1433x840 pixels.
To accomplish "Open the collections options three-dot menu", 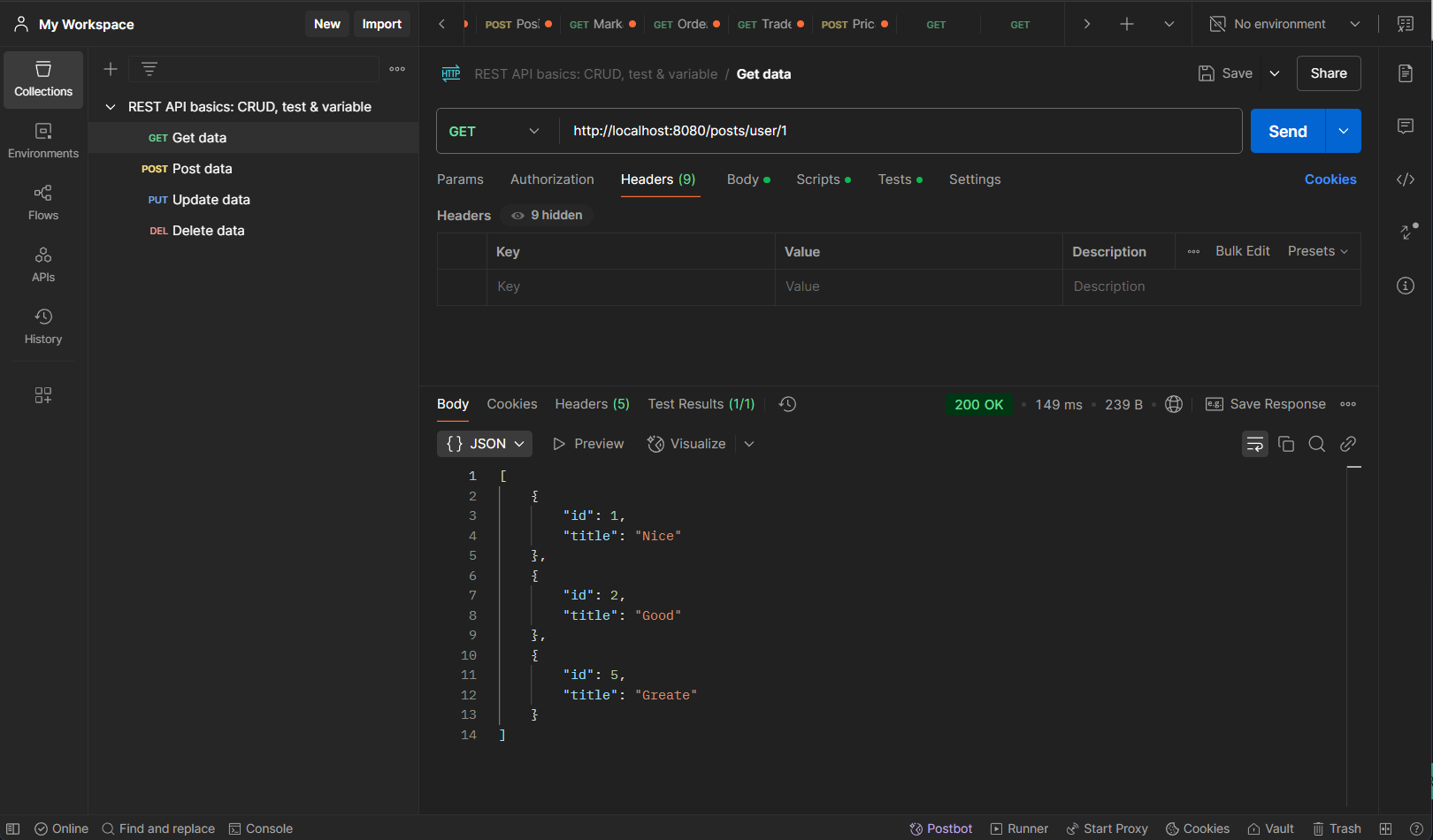I will (397, 69).
